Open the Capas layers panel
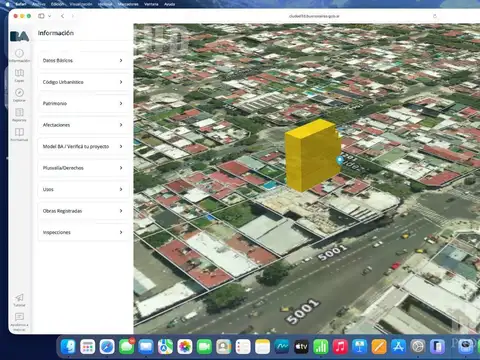This screenshot has width=480, height=360. point(19,75)
